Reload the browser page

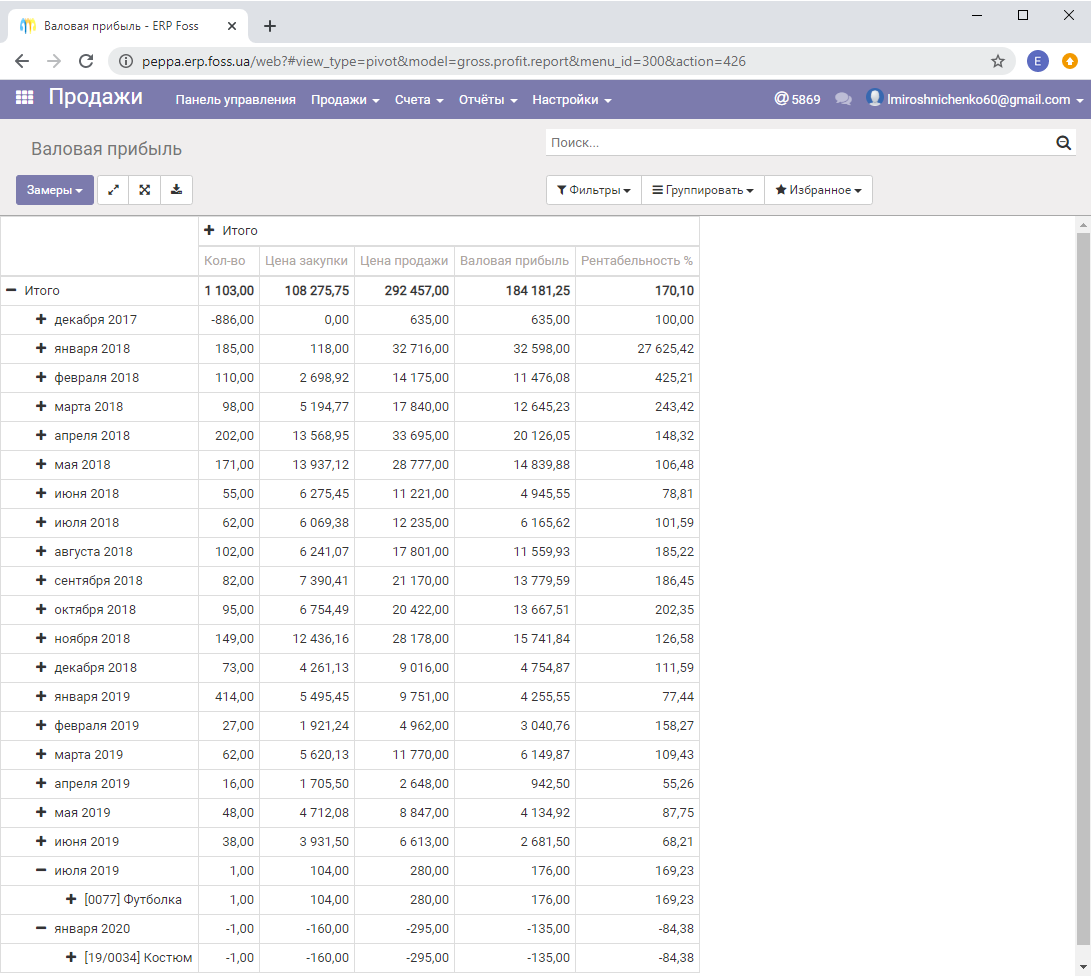[x=86, y=61]
